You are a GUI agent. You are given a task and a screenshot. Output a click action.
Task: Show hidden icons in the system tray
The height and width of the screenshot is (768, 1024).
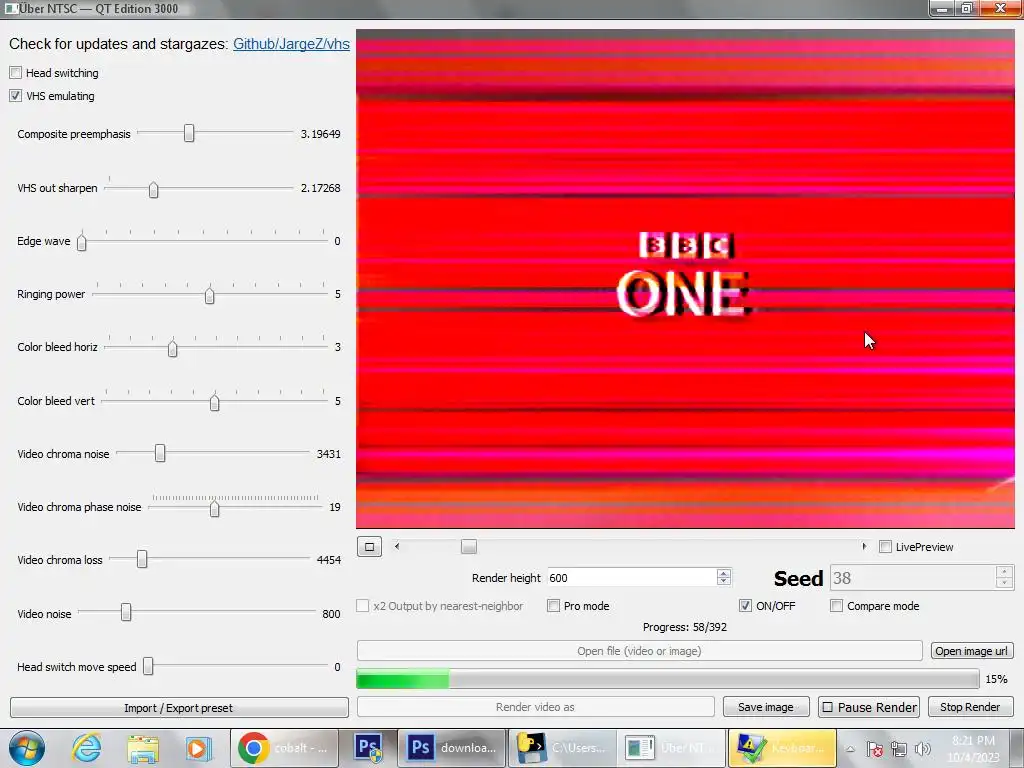click(850, 748)
